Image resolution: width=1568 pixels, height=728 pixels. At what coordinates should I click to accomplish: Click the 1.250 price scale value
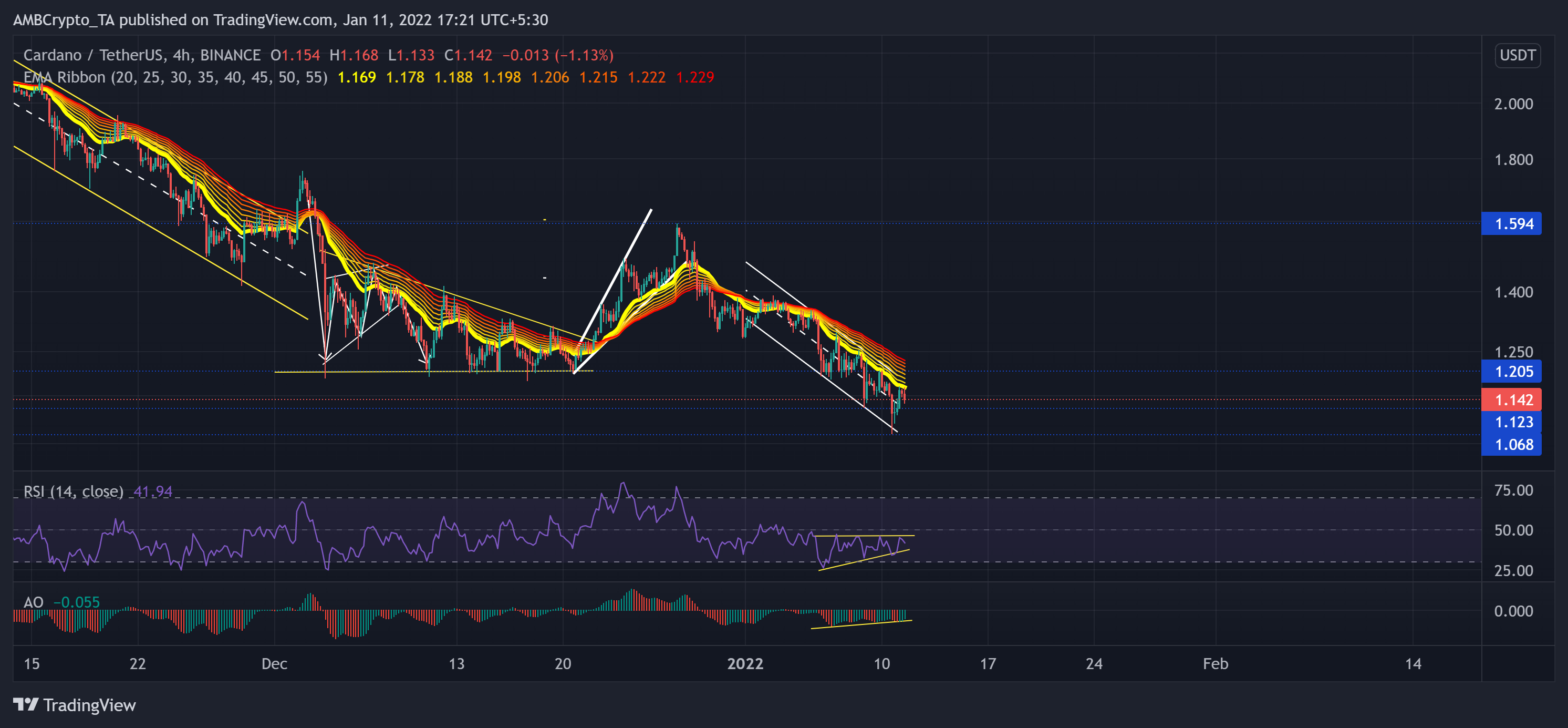click(x=1513, y=352)
